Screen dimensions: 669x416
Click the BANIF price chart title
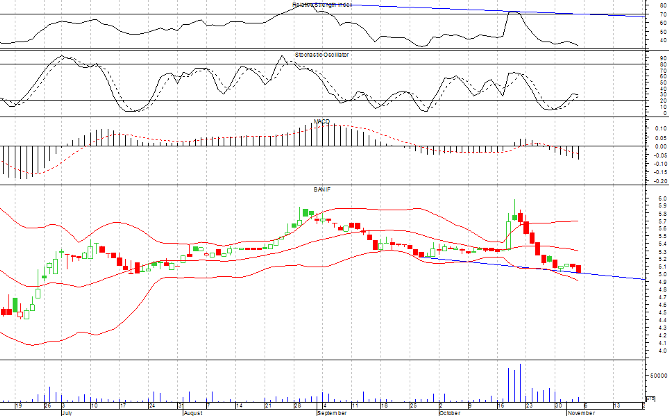(x=322, y=189)
